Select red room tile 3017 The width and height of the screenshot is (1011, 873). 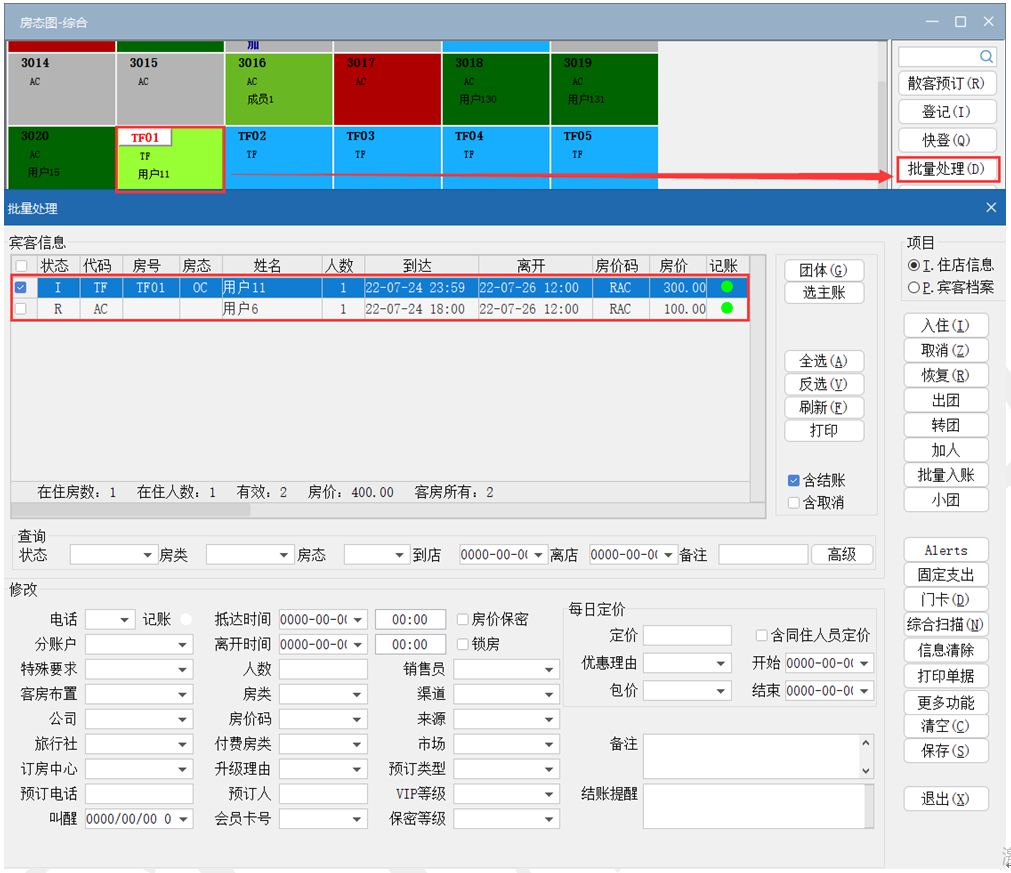386,88
